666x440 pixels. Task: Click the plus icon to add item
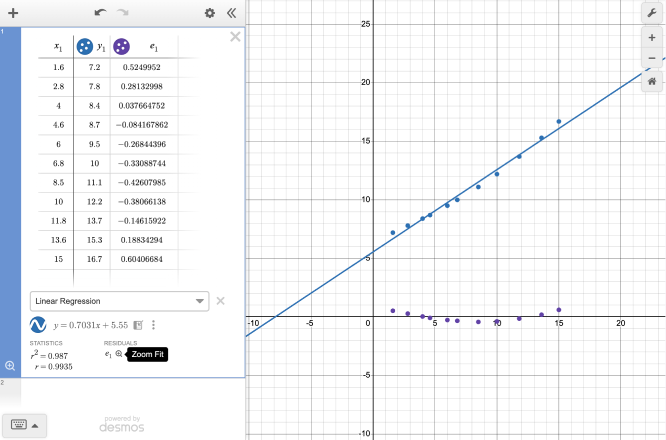tap(13, 13)
